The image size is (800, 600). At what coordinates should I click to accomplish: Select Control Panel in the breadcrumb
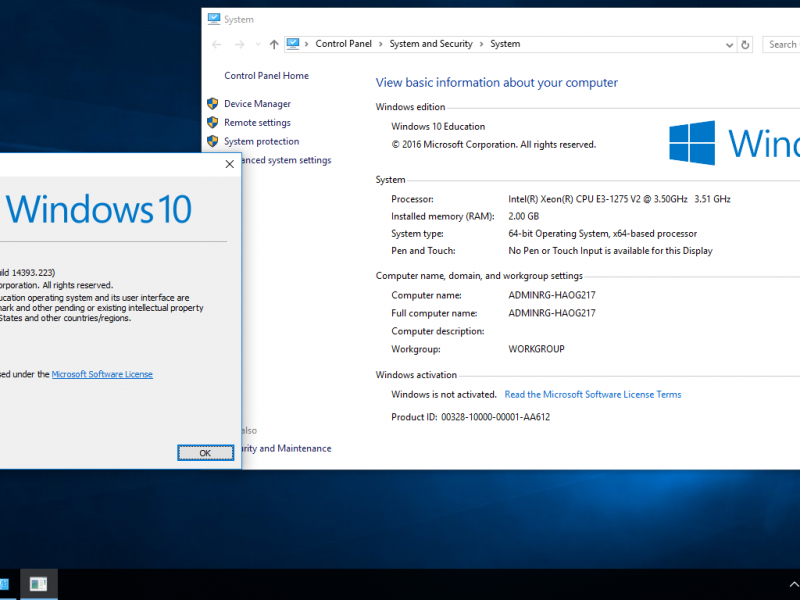click(343, 44)
